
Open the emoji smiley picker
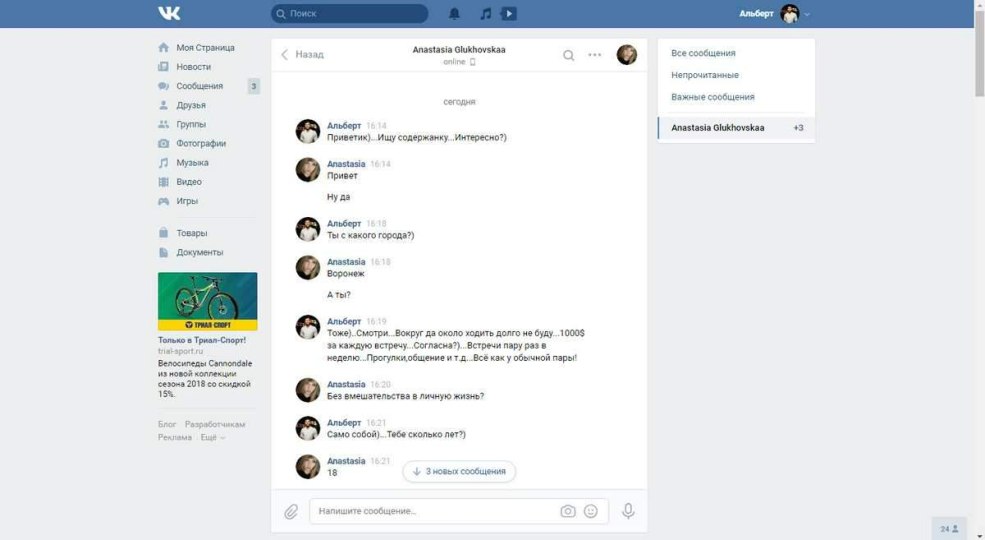click(x=591, y=511)
